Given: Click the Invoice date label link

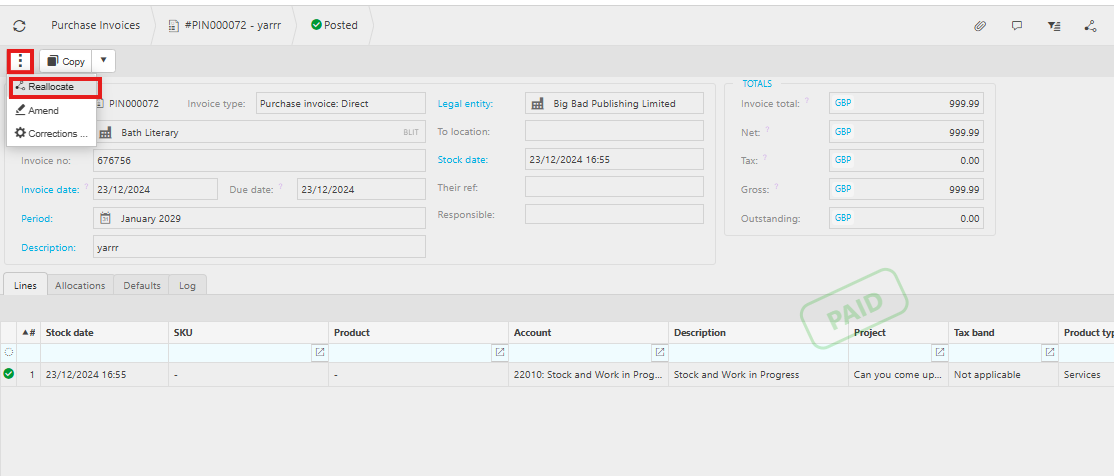Looking at the screenshot, I should tap(51, 190).
